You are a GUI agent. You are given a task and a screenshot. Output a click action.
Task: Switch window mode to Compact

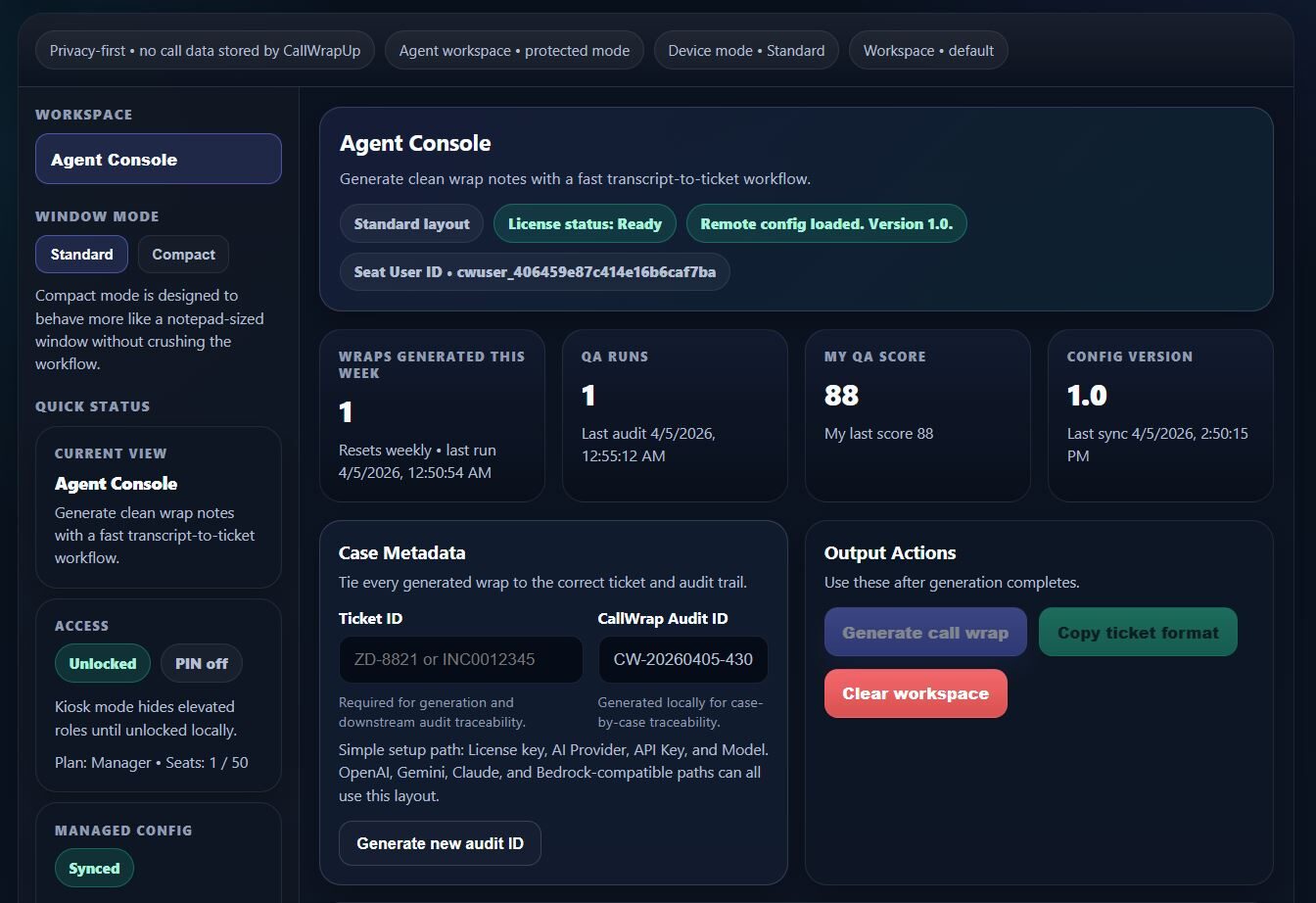coord(183,255)
